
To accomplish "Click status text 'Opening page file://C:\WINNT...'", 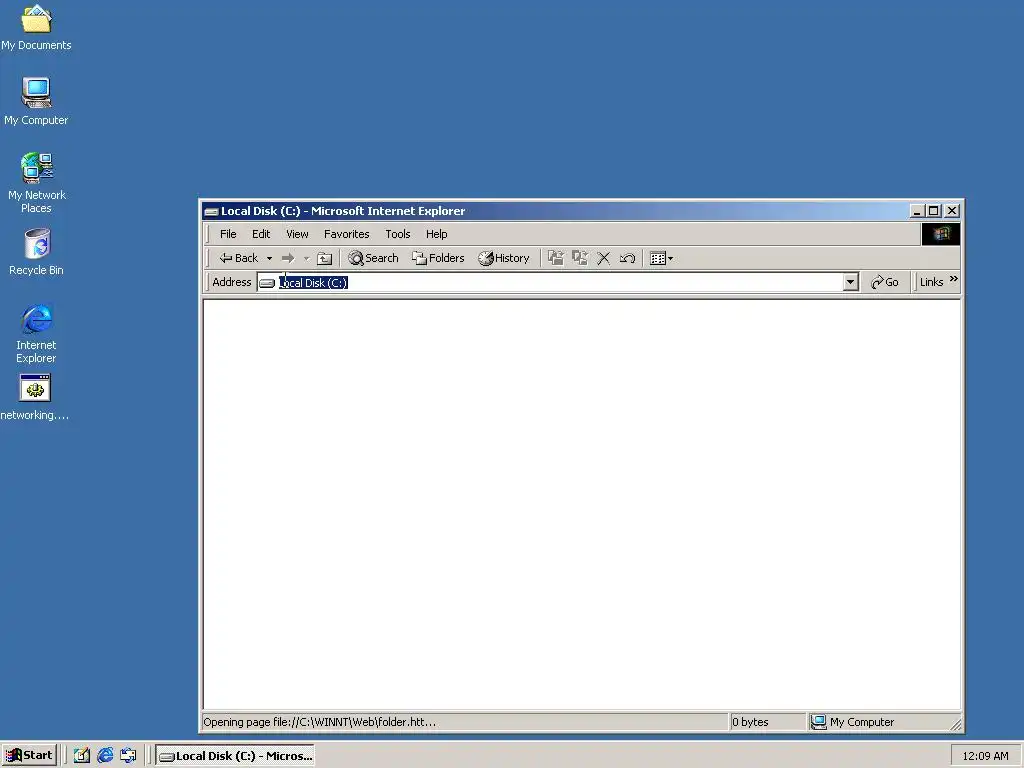I will click(319, 722).
